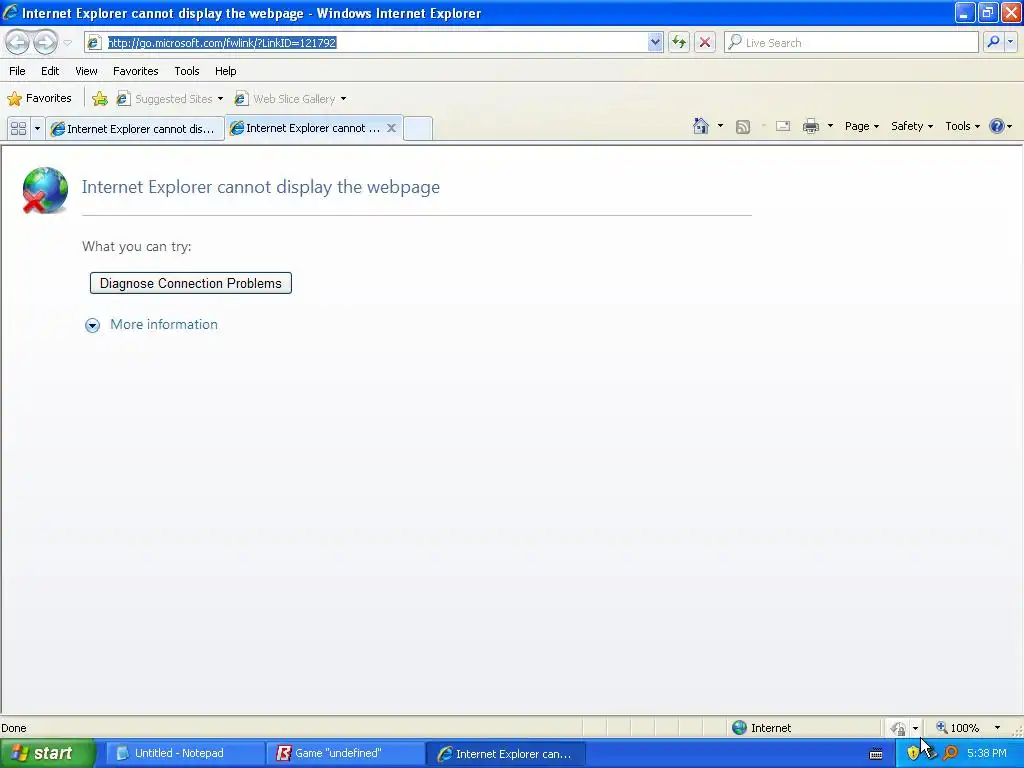This screenshot has width=1024, height=768.
Task: Click the Back navigation arrow button
Action: 18,42
